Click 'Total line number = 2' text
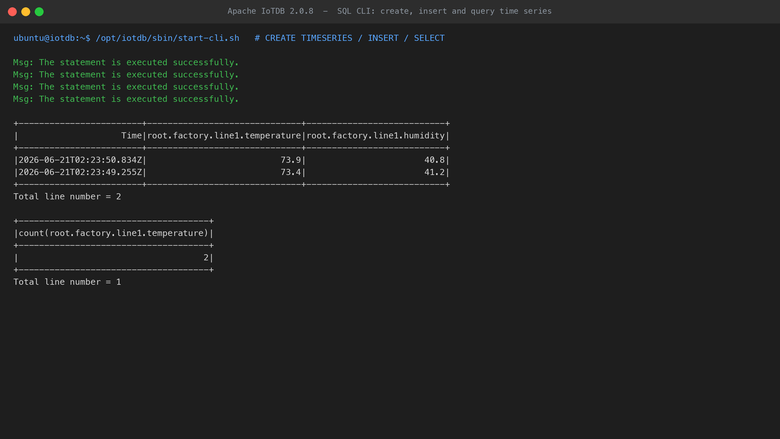The height and width of the screenshot is (439, 780). (67, 196)
